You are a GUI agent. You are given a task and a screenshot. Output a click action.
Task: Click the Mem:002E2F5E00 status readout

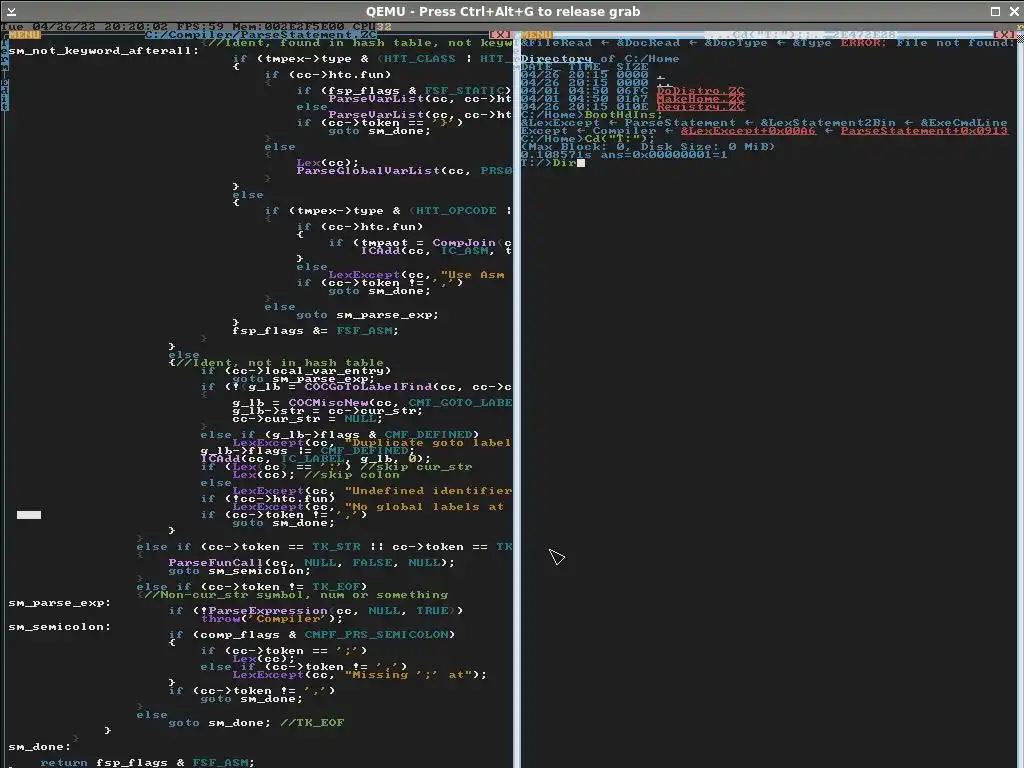289,27
